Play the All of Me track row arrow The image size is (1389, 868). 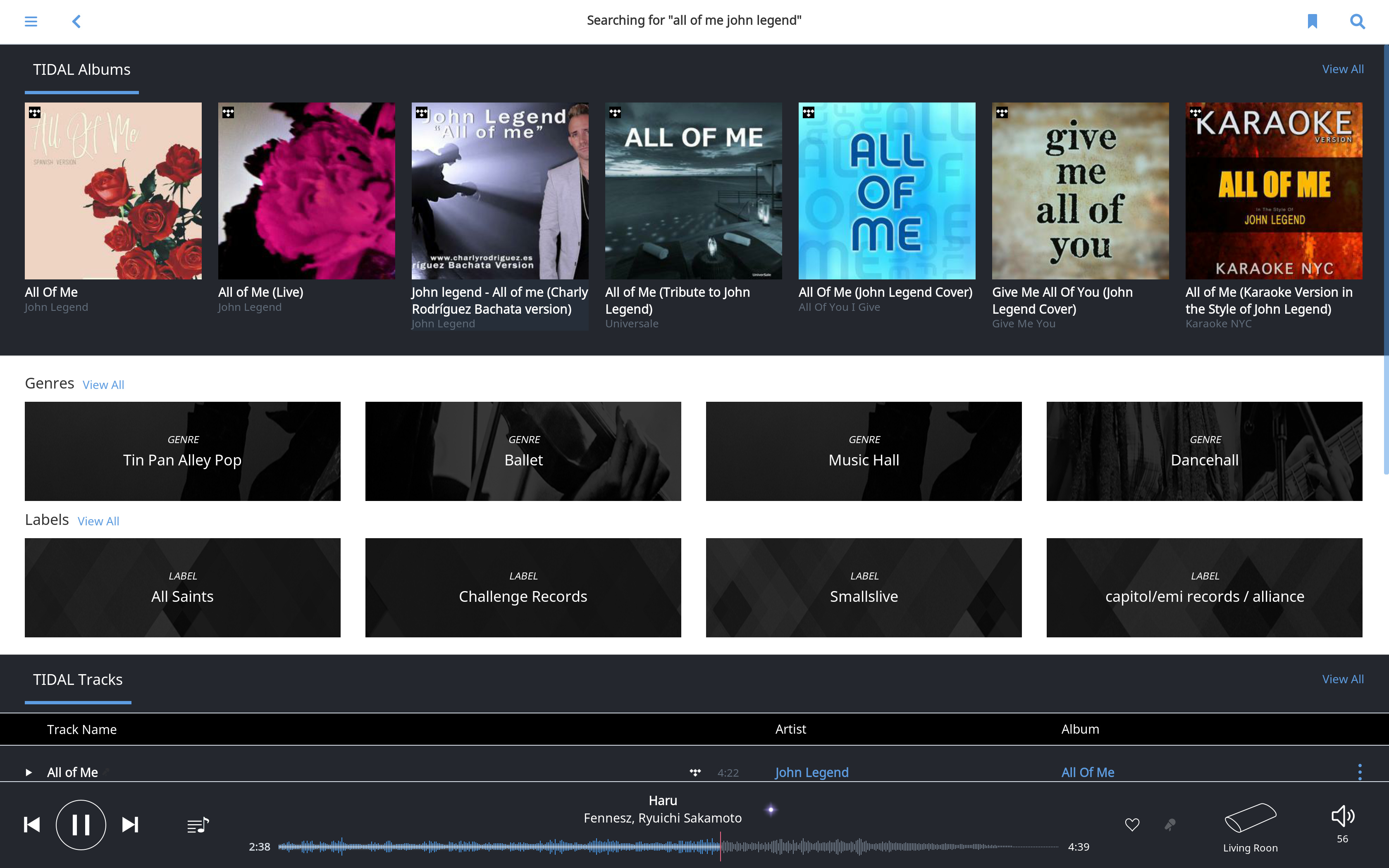(x=29, y=772)
